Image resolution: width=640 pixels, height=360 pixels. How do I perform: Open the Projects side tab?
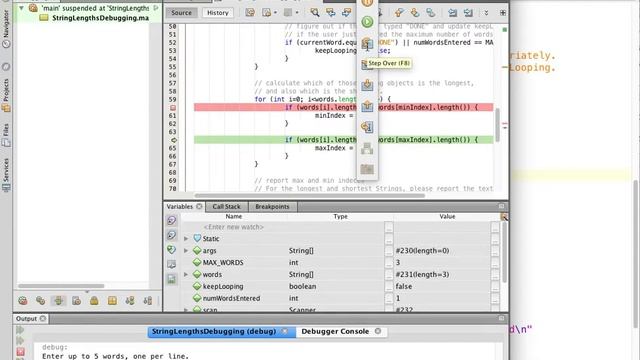pos(6,95)
